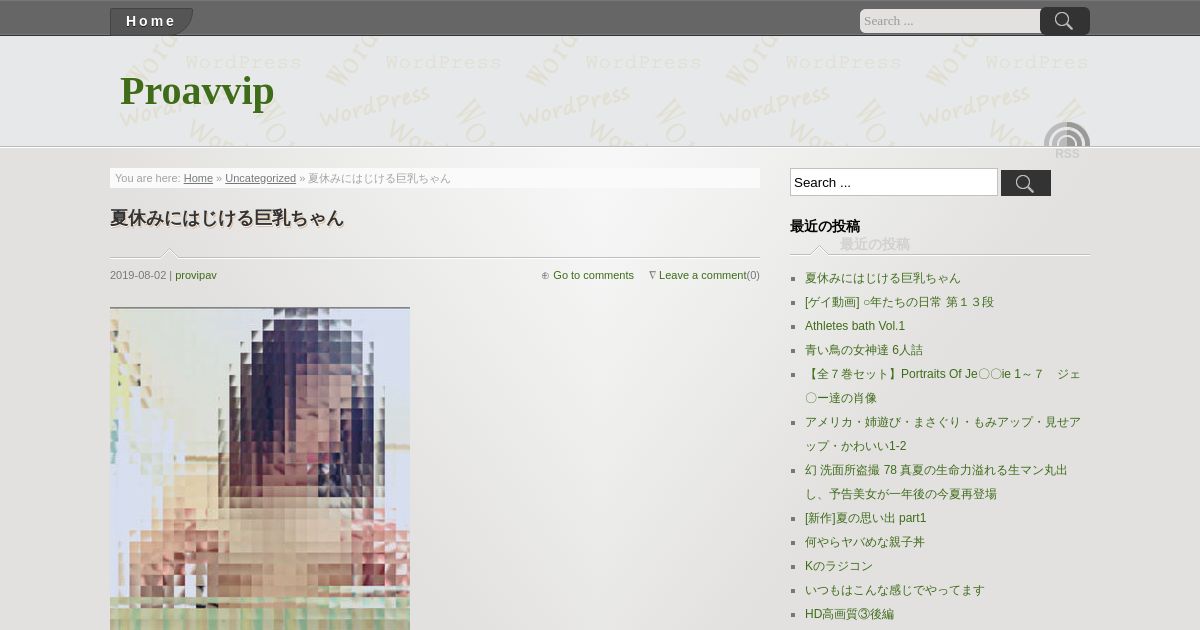Viewport: 1200px width, 630px height.
Task: Open recent post 夏休みにはじける巨乳ちゃん in sidebar
Action: click(x=882, y=278)
